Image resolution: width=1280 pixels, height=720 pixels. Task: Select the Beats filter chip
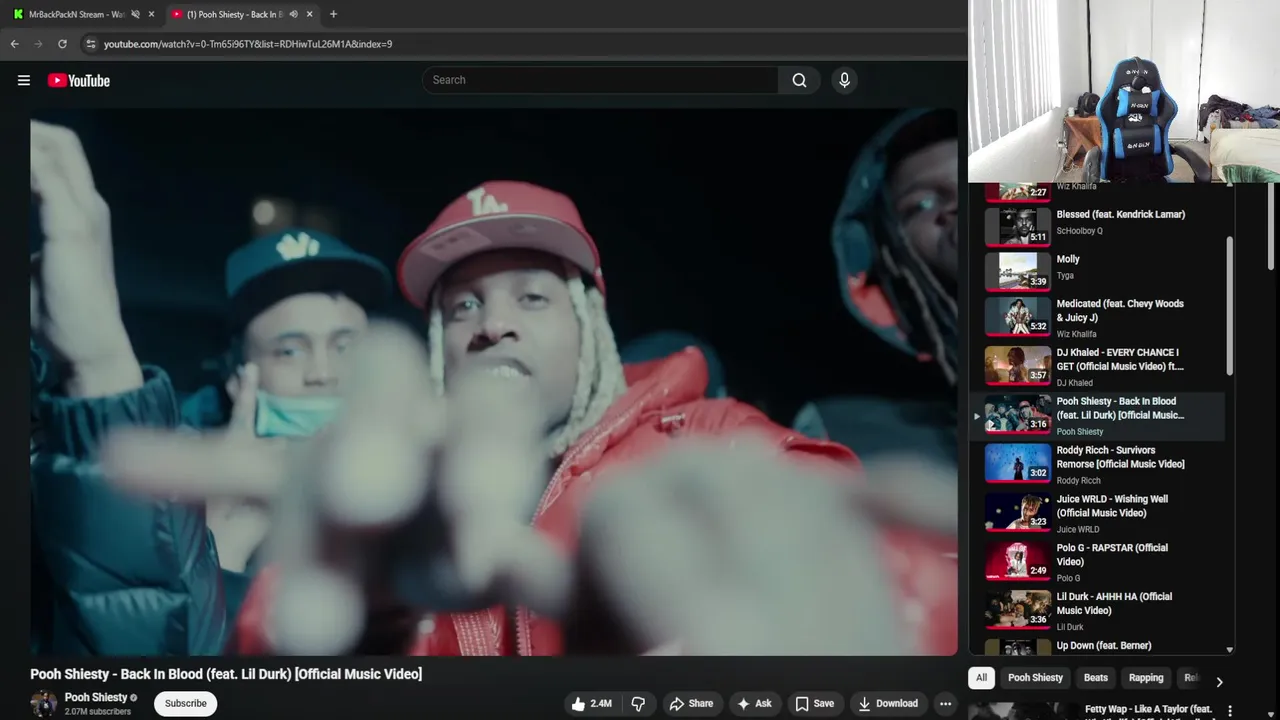[x=1096, y=678]
